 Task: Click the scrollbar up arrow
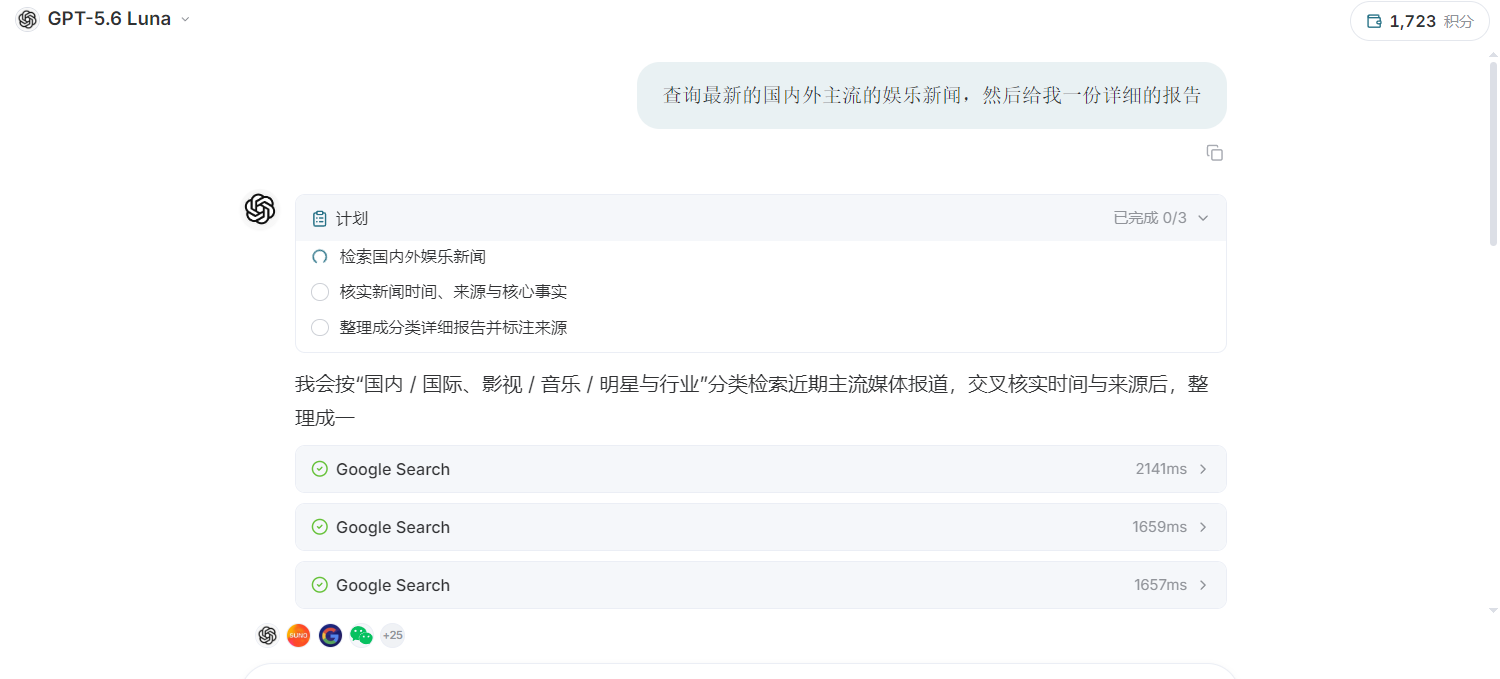[1493, 56]
